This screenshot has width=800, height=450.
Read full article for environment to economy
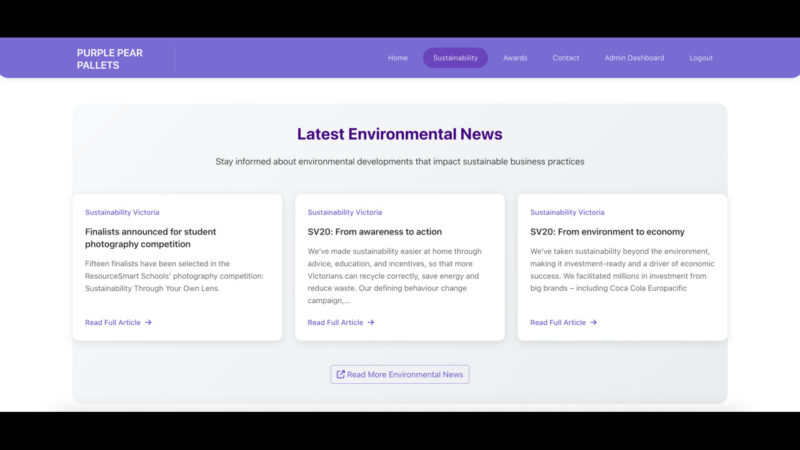click(563, 322)
